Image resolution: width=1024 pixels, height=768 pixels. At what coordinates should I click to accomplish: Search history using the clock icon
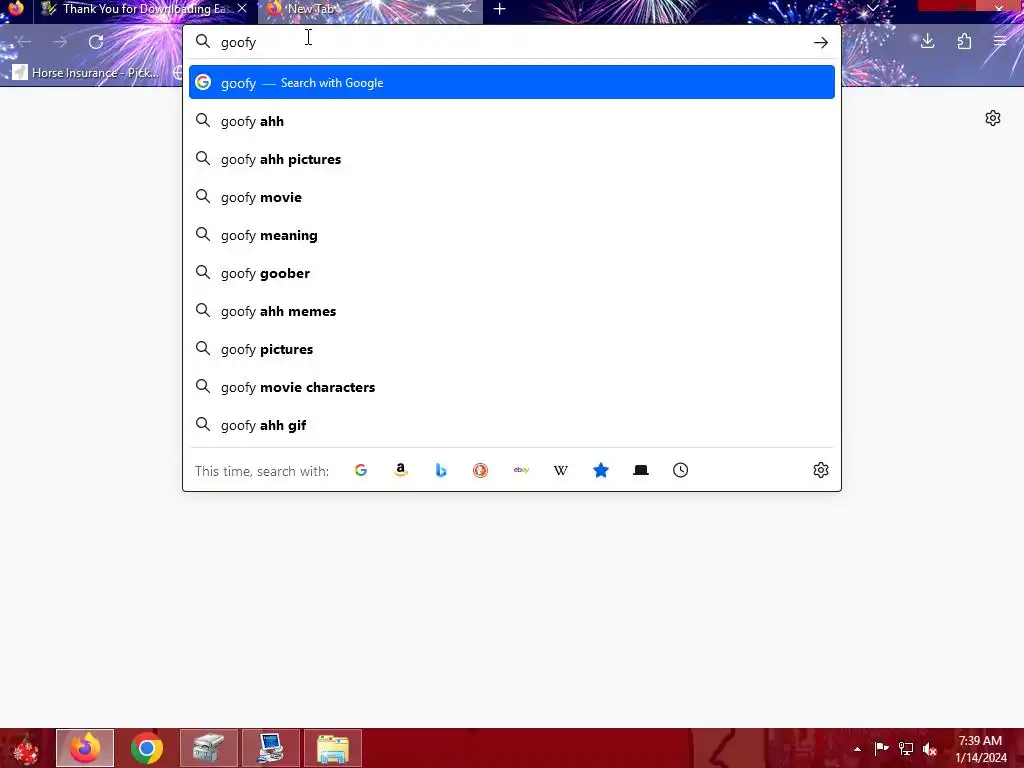click(x=680, y=470)
